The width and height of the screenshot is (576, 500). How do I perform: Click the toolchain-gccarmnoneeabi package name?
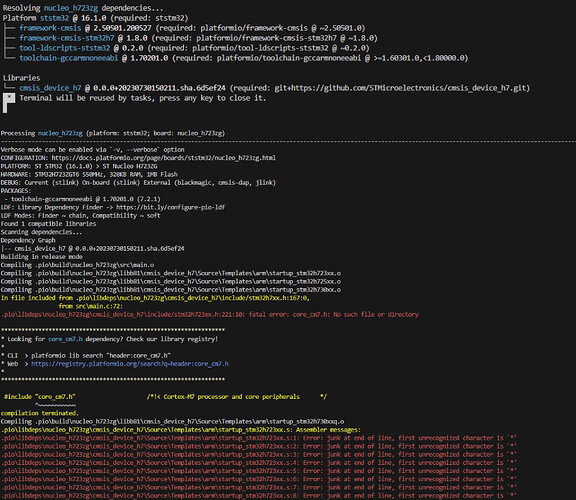tap(69, 58)
